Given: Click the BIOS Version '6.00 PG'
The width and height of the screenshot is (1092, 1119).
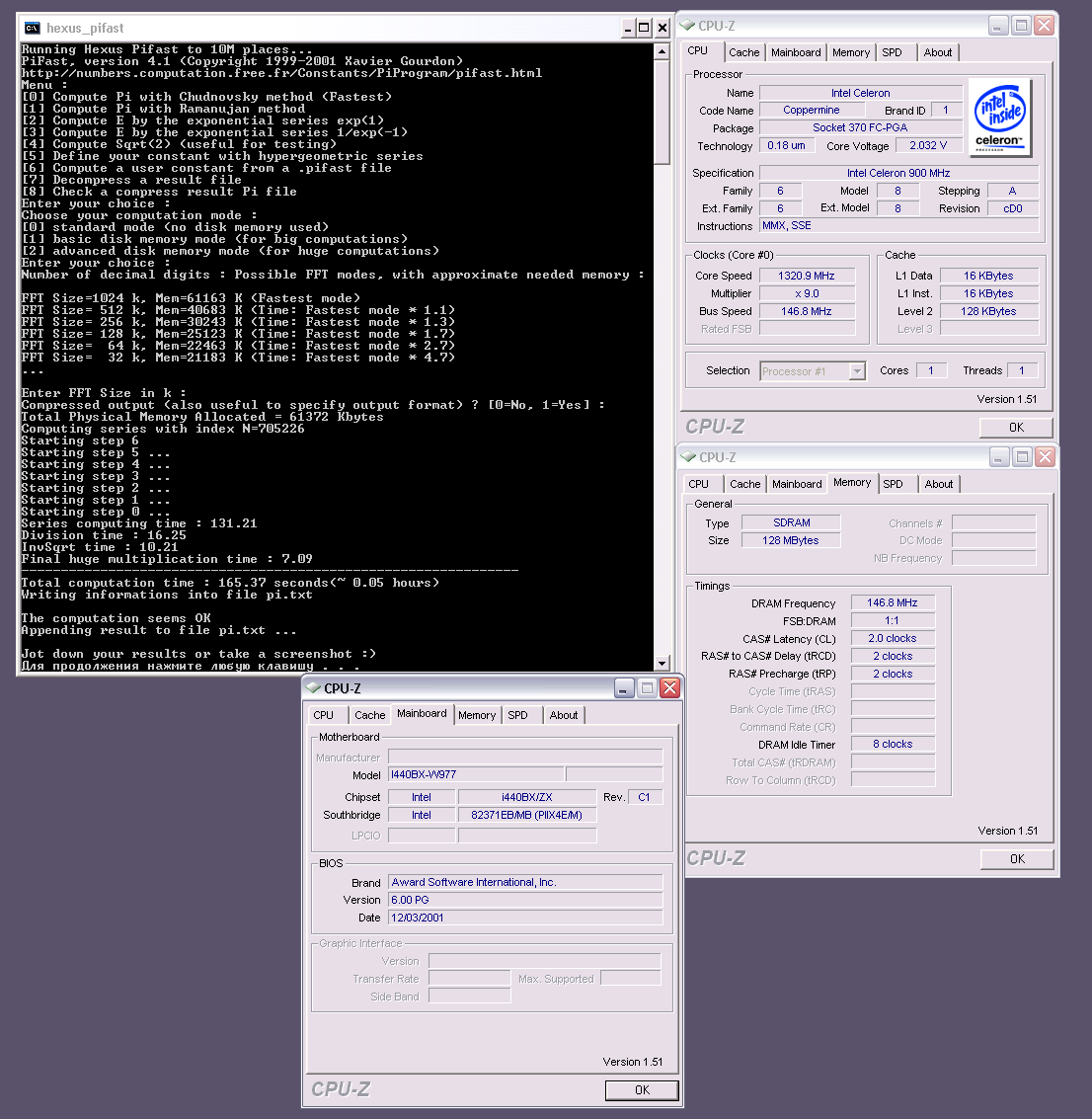Looking at the screenshot, I should pos(525,900).
